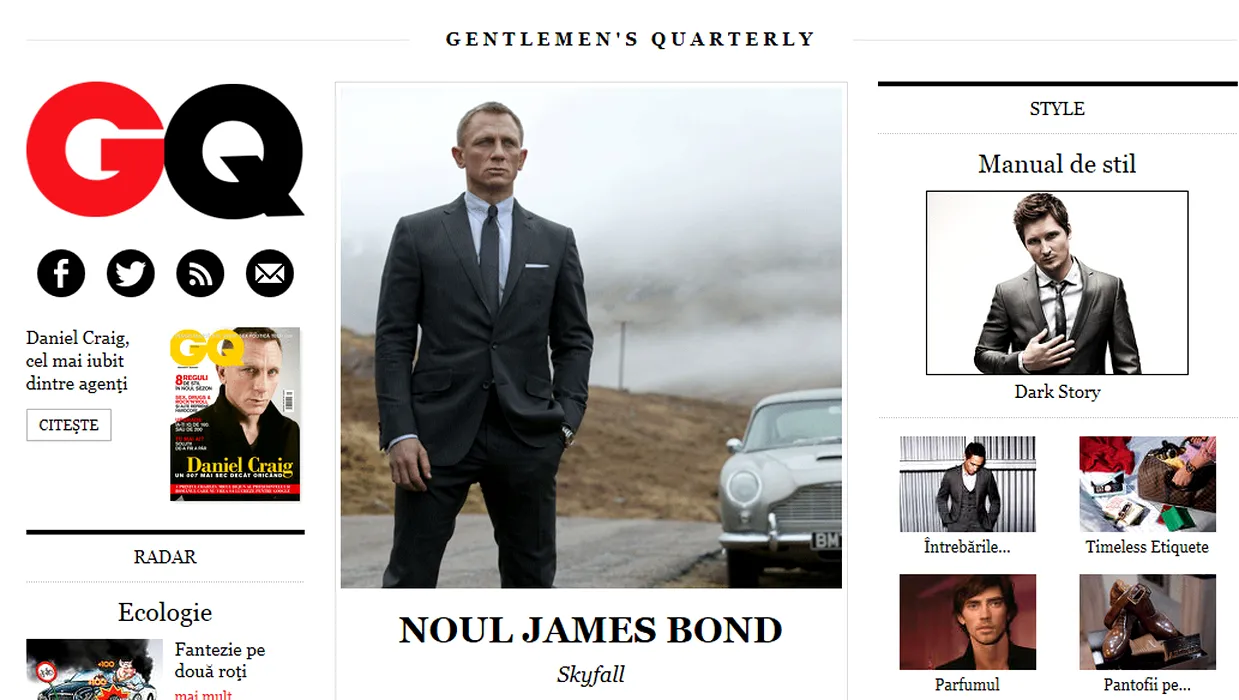Screen dimensions: 1239x700
Task: Open the Dark Story photo thumbnail
Action: tap(1057, 283)
